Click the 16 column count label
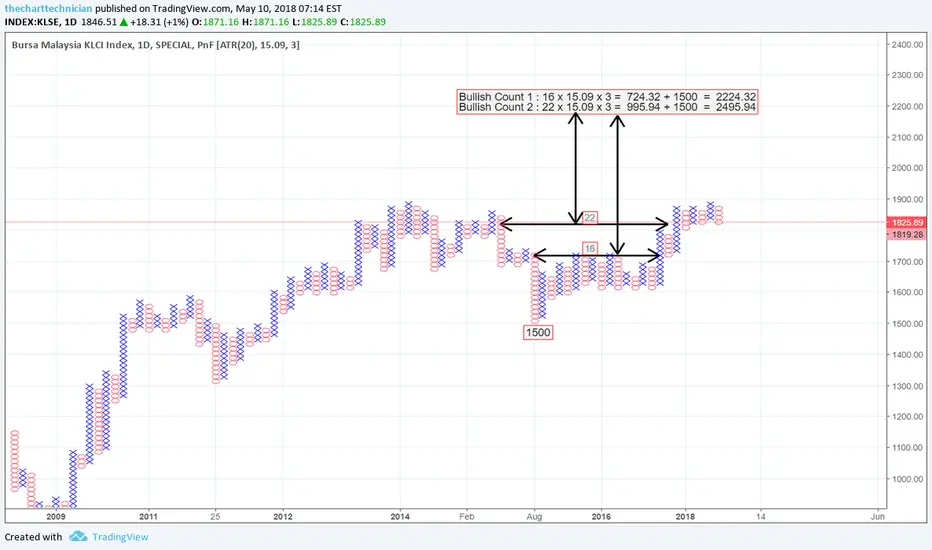 (590, 249)
